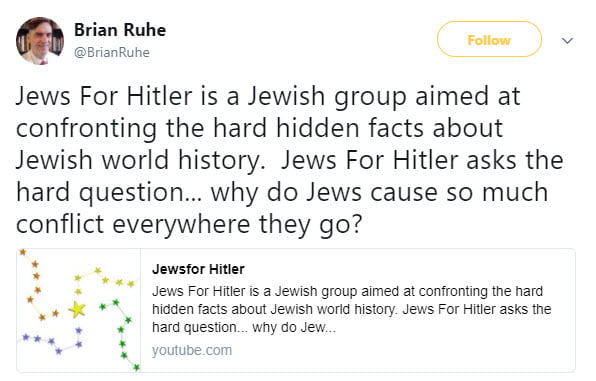Open the link card thumbnail image
596x381 pixels.
point(79,310)
